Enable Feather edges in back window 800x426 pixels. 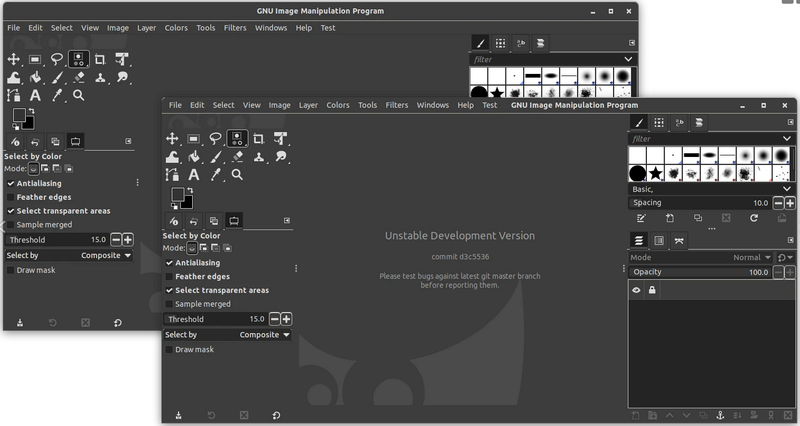pyautogui.click(x=10, y=197)
